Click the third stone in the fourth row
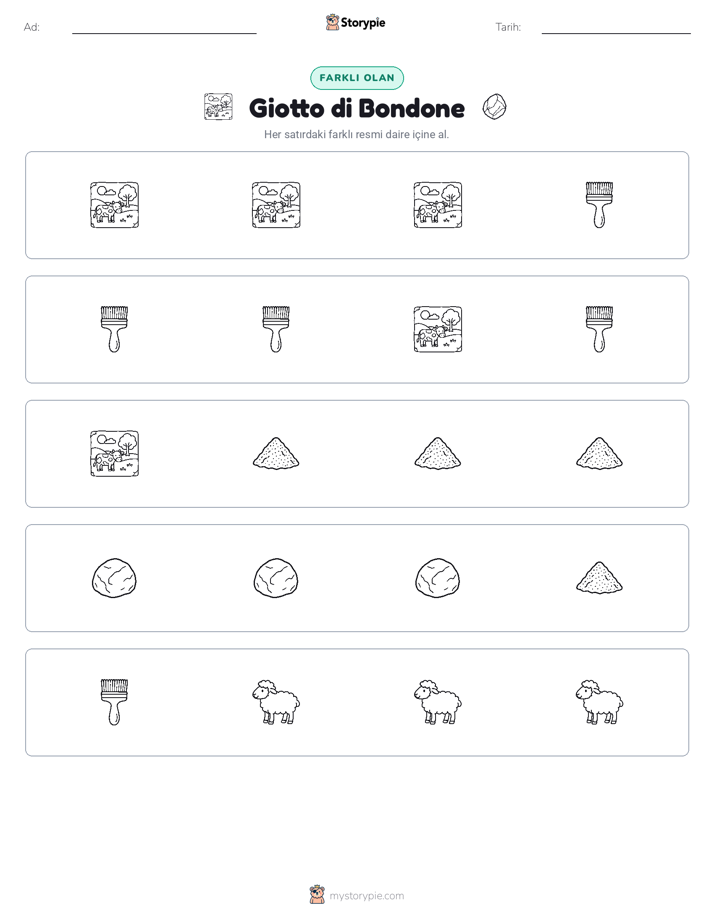714x924 pixels. click(x=438, y=578)
